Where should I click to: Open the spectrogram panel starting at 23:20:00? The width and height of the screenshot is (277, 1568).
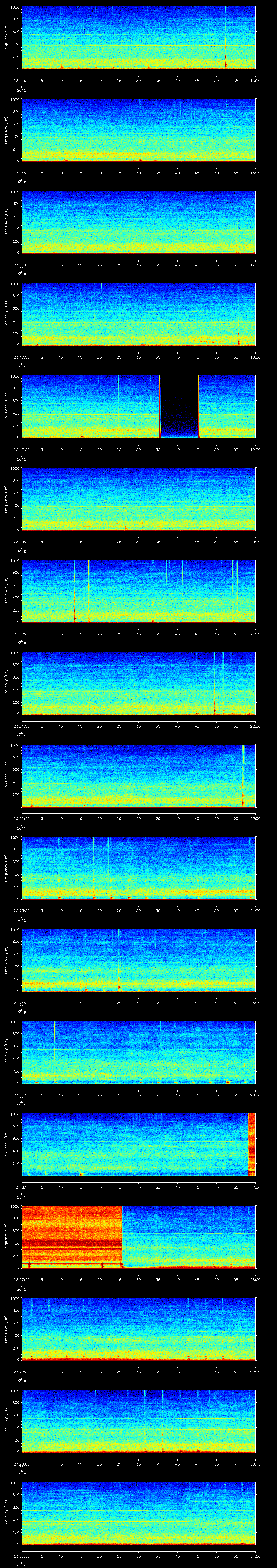point(138,590)
